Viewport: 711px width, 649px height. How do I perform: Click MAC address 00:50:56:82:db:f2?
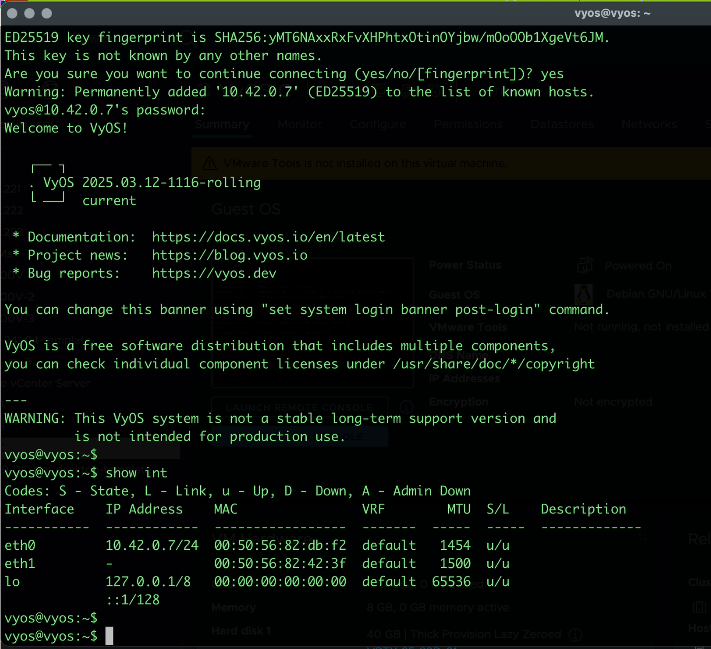click(x=280, y=546)
